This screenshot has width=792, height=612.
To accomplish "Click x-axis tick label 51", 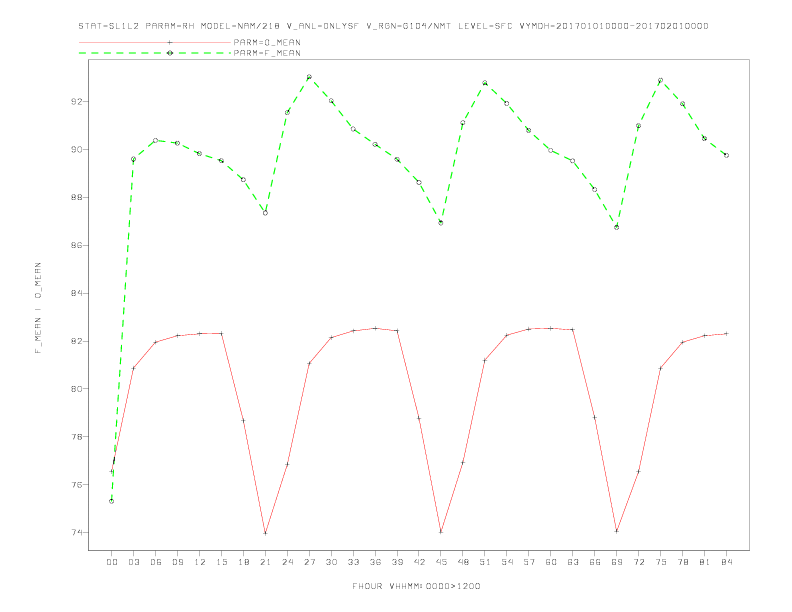I will click(x=485, y=562).
